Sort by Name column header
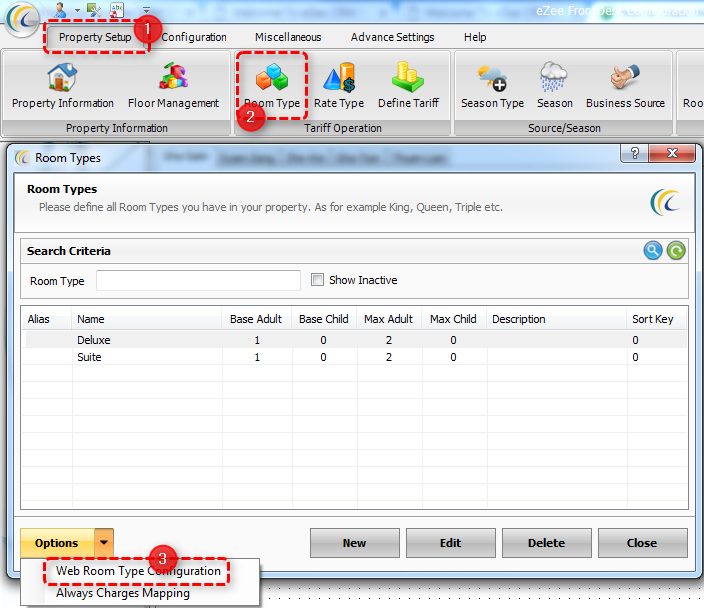Screen dimensions: 704x608 pyautogui.click(x=146, y=319)
